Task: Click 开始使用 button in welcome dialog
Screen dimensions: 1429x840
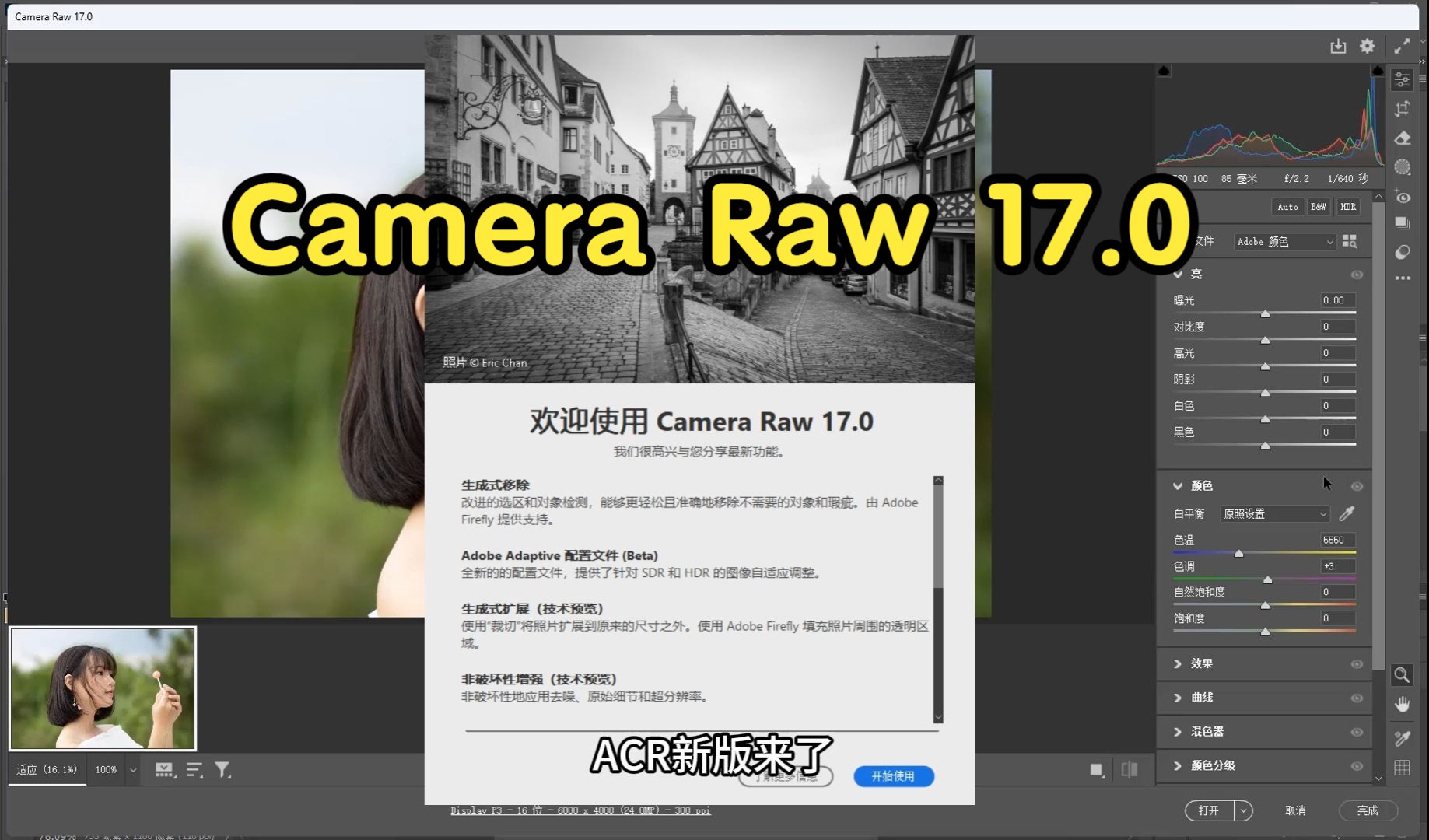Action: [893, 776]
